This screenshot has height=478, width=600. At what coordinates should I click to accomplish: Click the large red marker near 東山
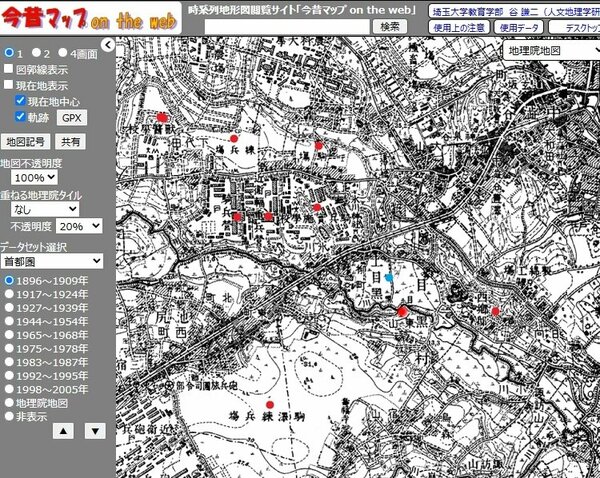click(402, 311)
